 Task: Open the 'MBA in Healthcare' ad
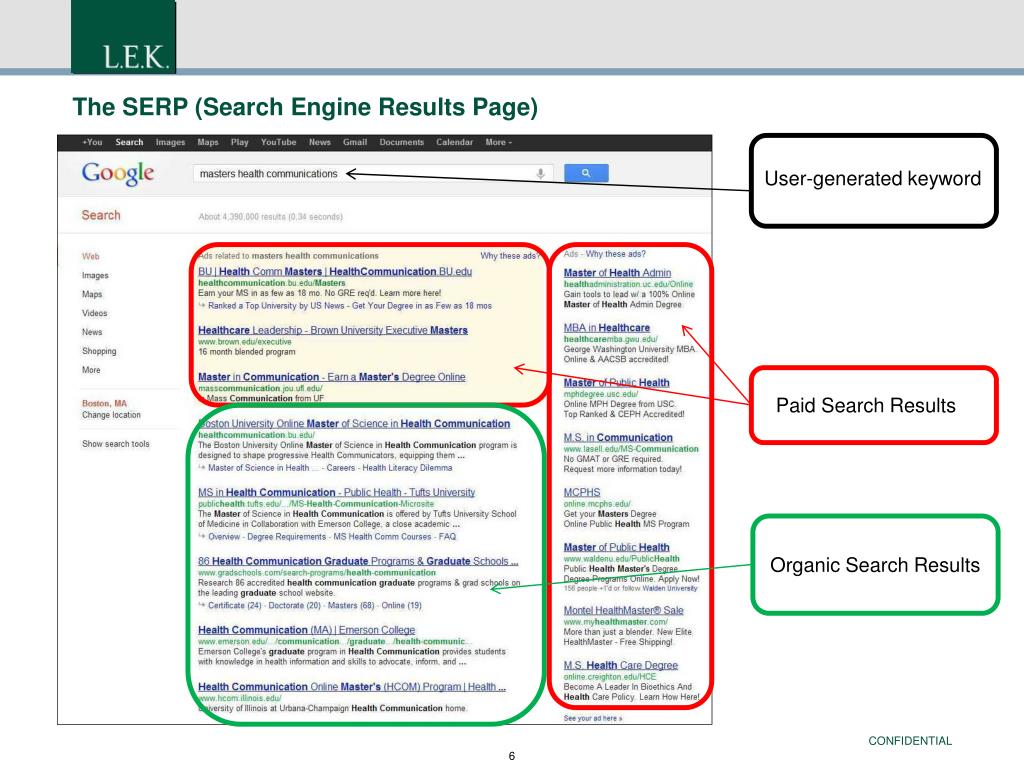tap(607, 328)
